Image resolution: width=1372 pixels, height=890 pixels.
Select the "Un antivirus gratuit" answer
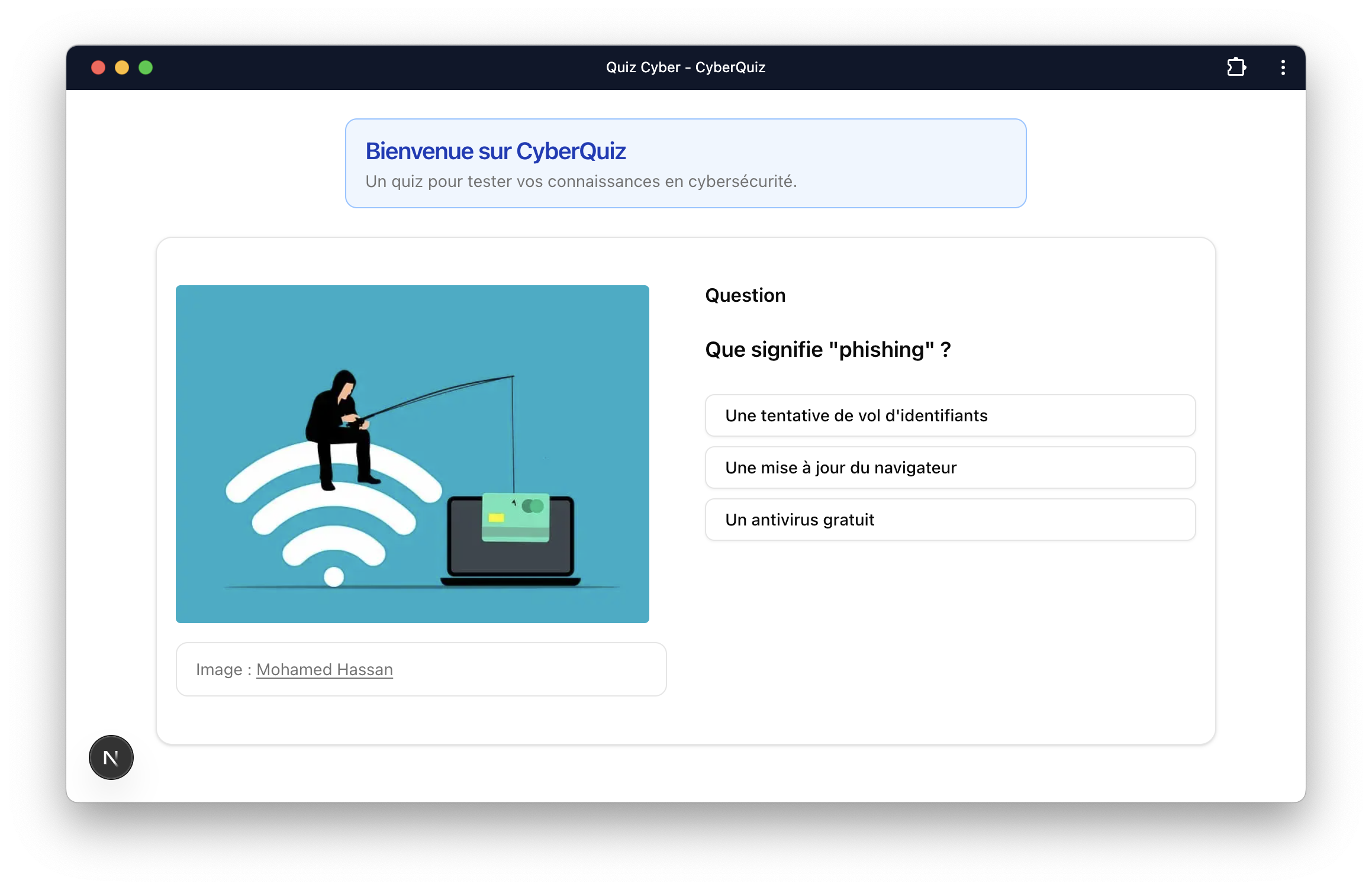949,520
